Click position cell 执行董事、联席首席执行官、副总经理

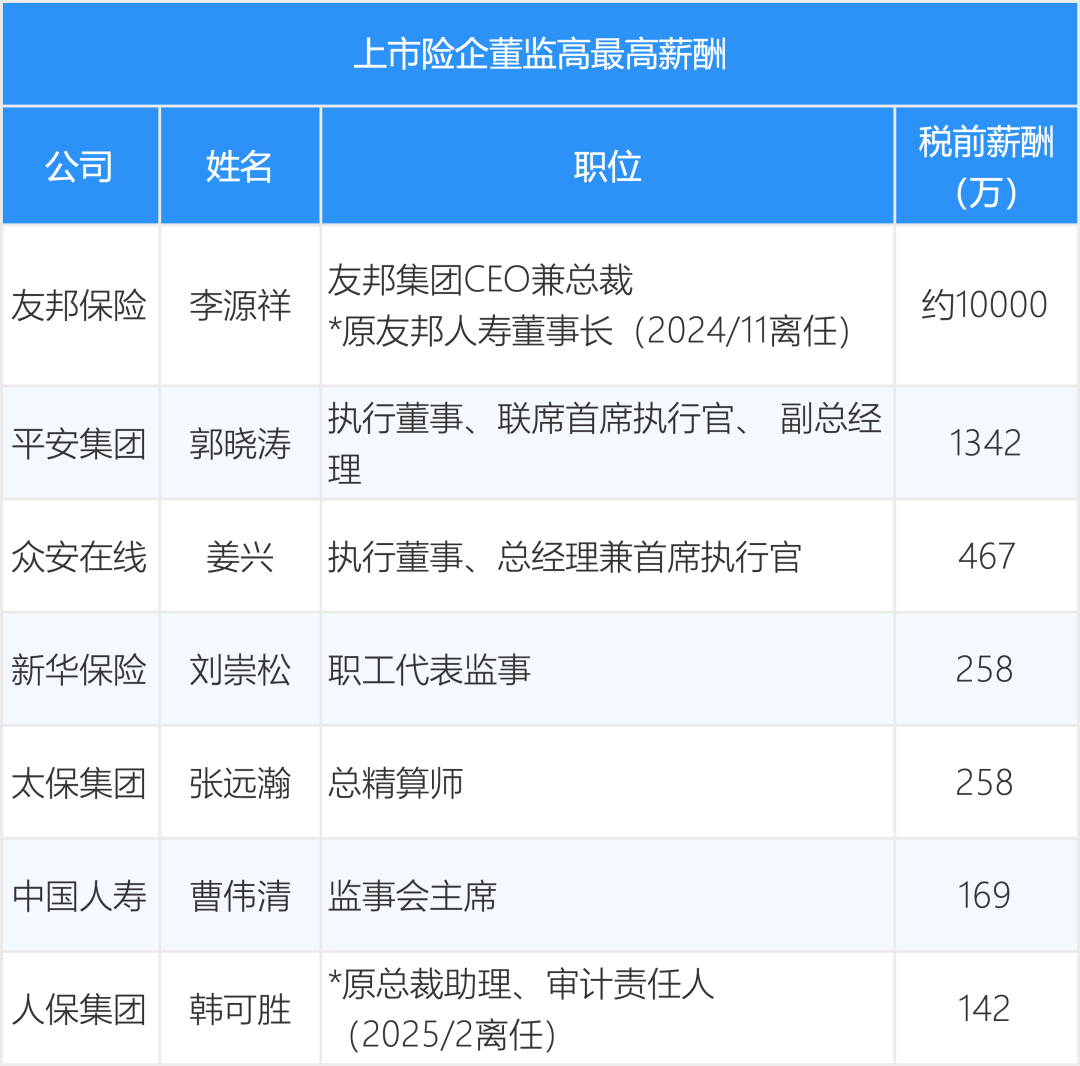click(x=608, y=443)
